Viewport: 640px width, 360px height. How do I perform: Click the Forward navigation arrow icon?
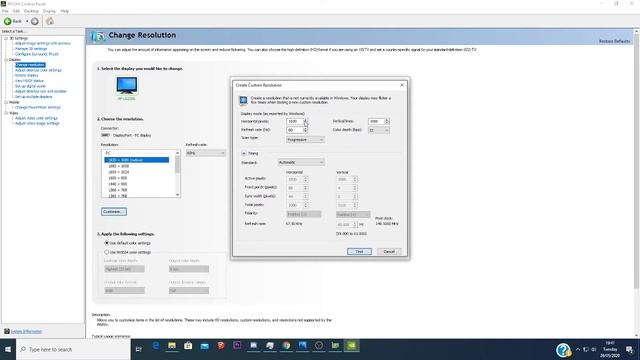coord(35,21)
